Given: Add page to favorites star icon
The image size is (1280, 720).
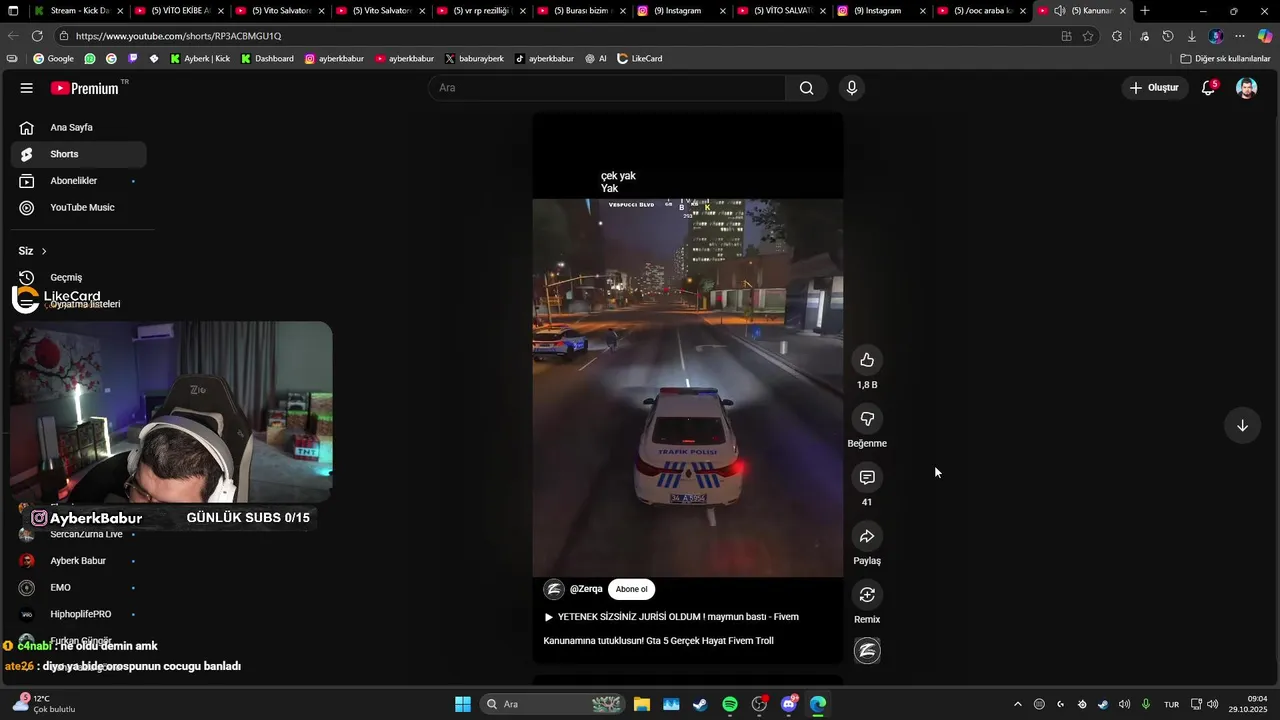Looking at the screenshot, I should (x=1088, y=36).
